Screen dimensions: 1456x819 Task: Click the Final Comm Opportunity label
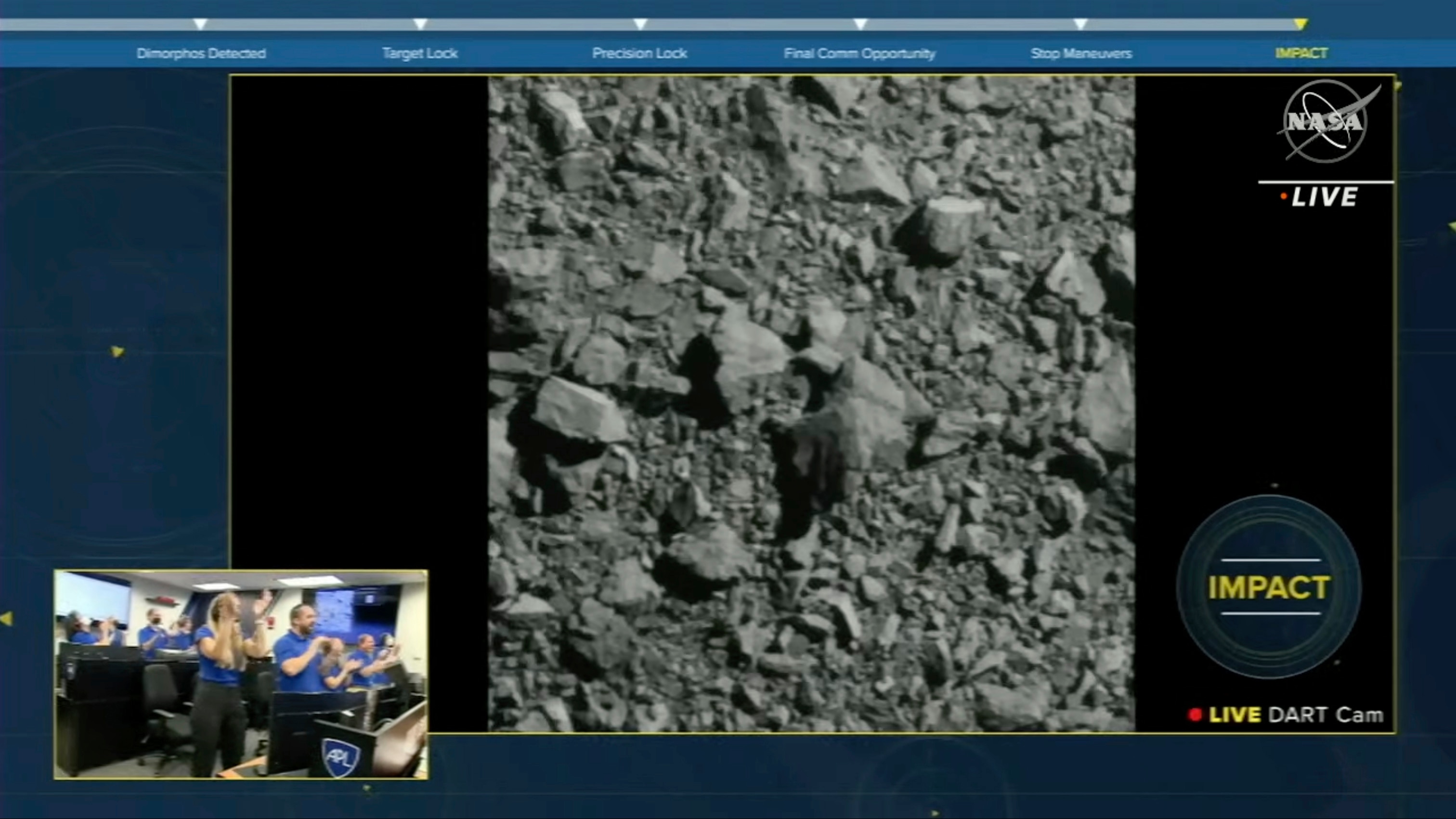click(859, 53)
